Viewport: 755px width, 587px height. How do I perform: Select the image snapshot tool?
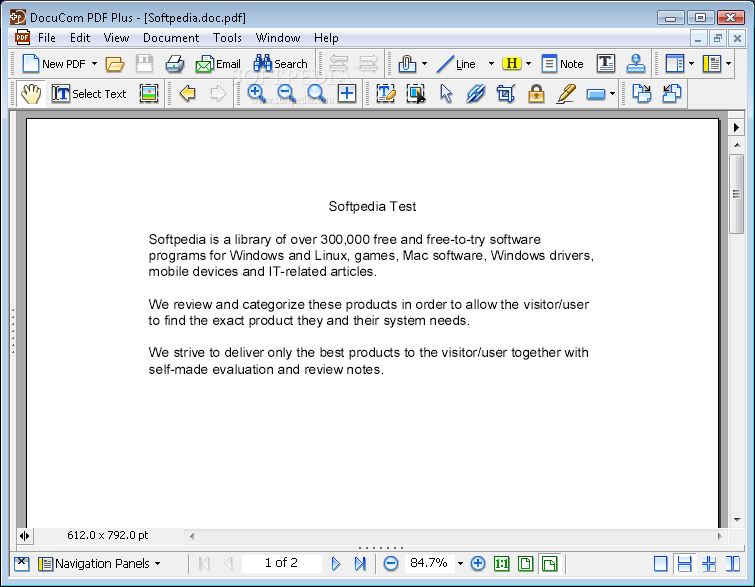coord(149,93)
